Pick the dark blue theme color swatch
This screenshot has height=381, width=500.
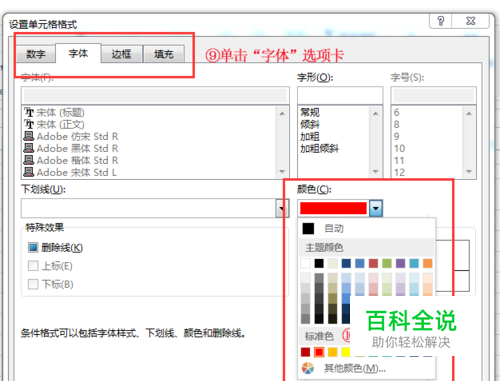(x=346, y=263)
